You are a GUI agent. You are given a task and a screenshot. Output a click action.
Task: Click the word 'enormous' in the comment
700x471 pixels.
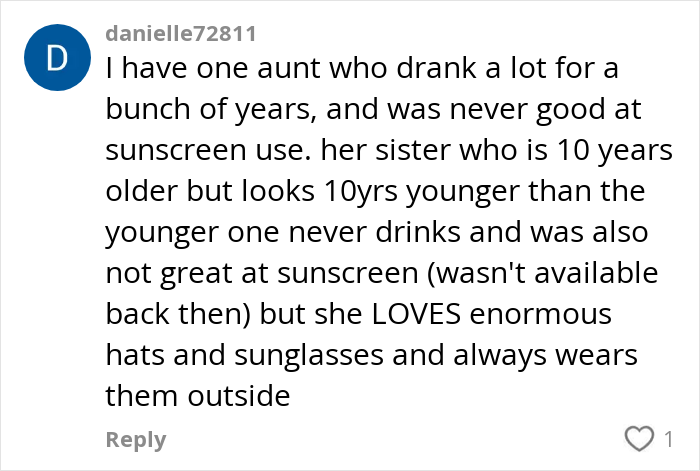[x=540, y=314]
